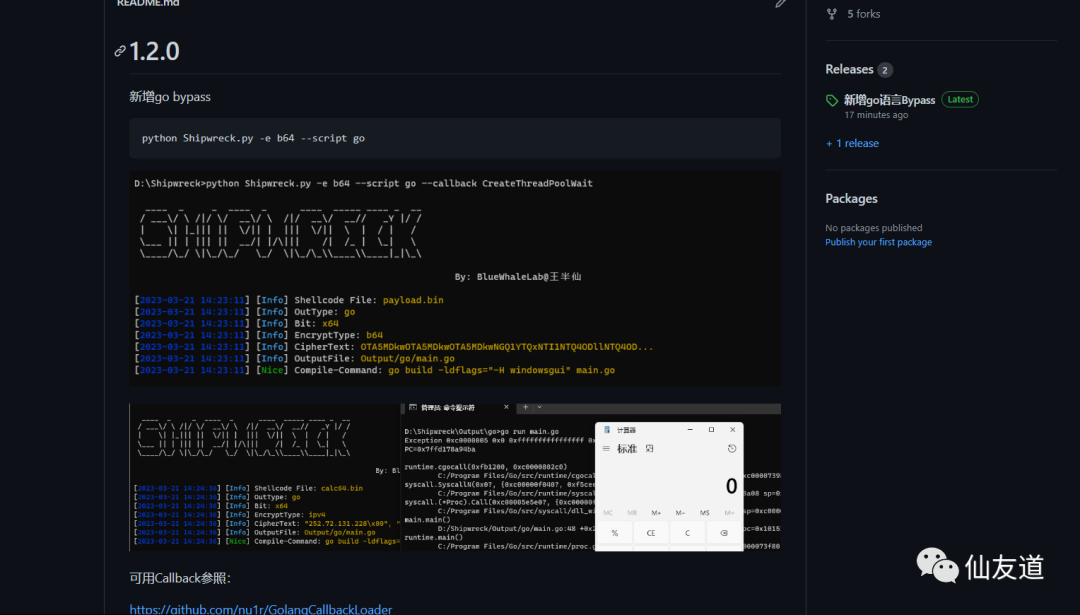Click Publish your first package
This screenshot has width=1080, height=615.
[878, 242]
